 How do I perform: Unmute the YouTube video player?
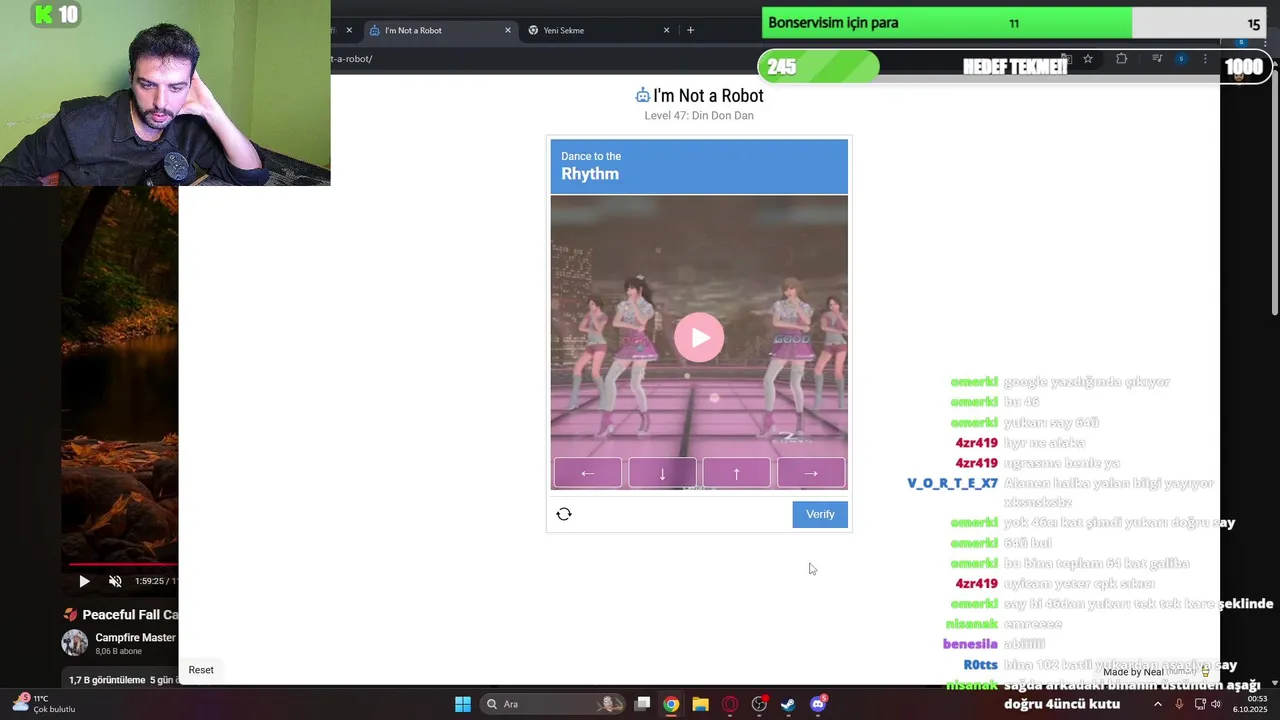coord(115,581)
